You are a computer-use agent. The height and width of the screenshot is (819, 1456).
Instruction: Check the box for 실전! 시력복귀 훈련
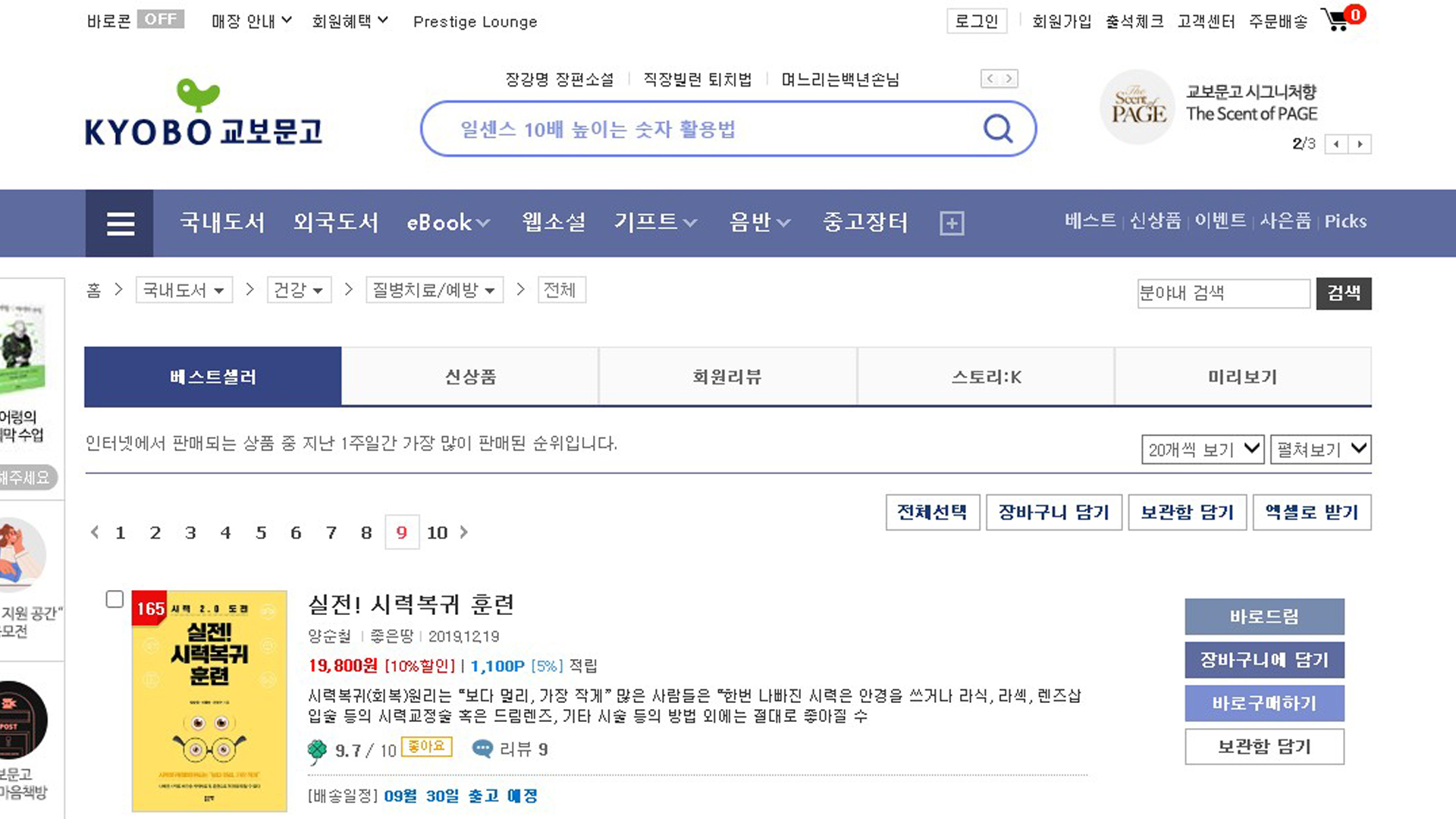115,599
